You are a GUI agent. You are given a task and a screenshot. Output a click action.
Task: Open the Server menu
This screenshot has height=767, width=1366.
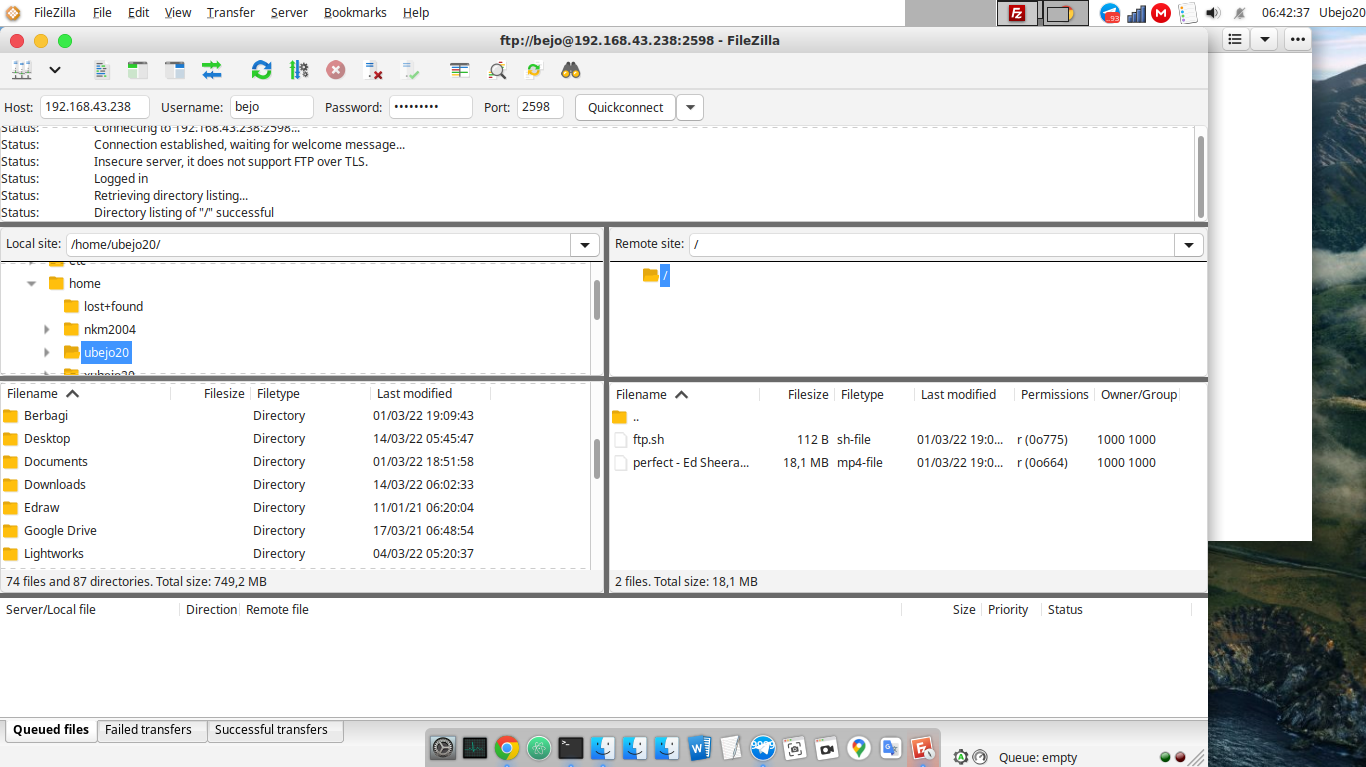(289, 12)
